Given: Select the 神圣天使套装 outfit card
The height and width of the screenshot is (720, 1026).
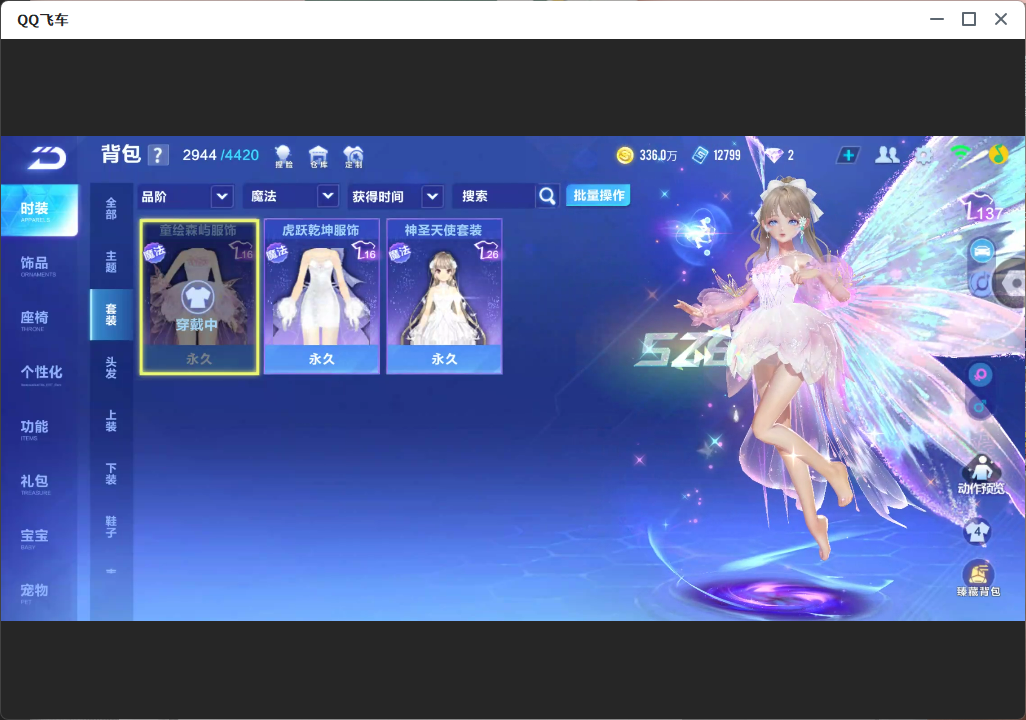Looking at the screenshot, I should [x=444, y=297].
